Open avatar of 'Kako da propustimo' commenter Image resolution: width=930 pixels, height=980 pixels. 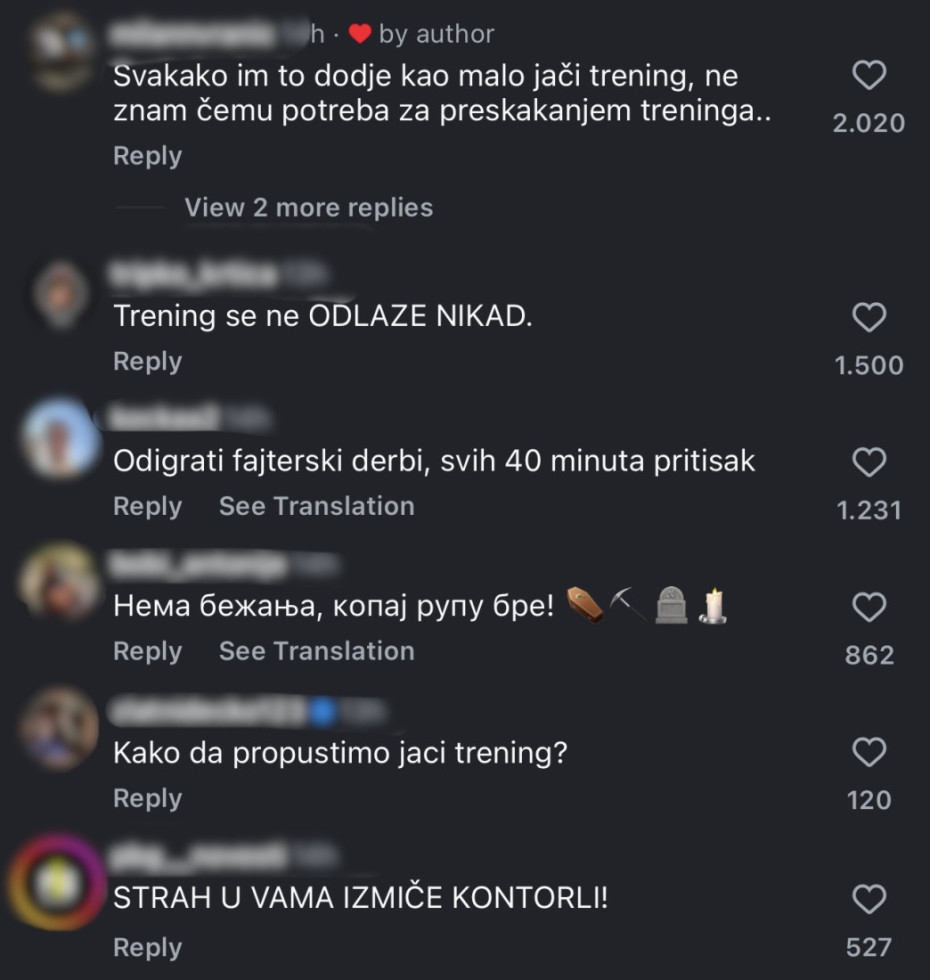pos(60,730)
